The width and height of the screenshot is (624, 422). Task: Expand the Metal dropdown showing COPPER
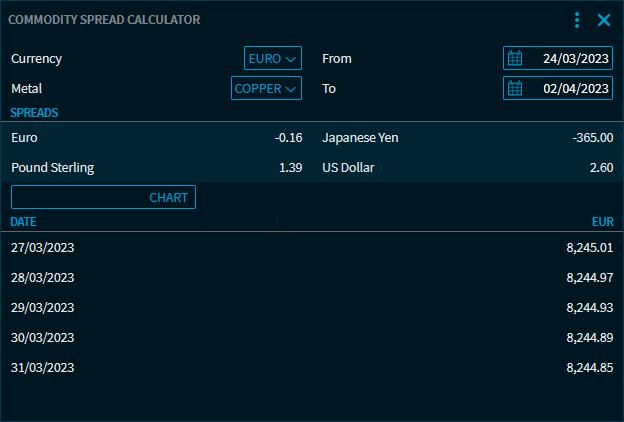[266, 89]
